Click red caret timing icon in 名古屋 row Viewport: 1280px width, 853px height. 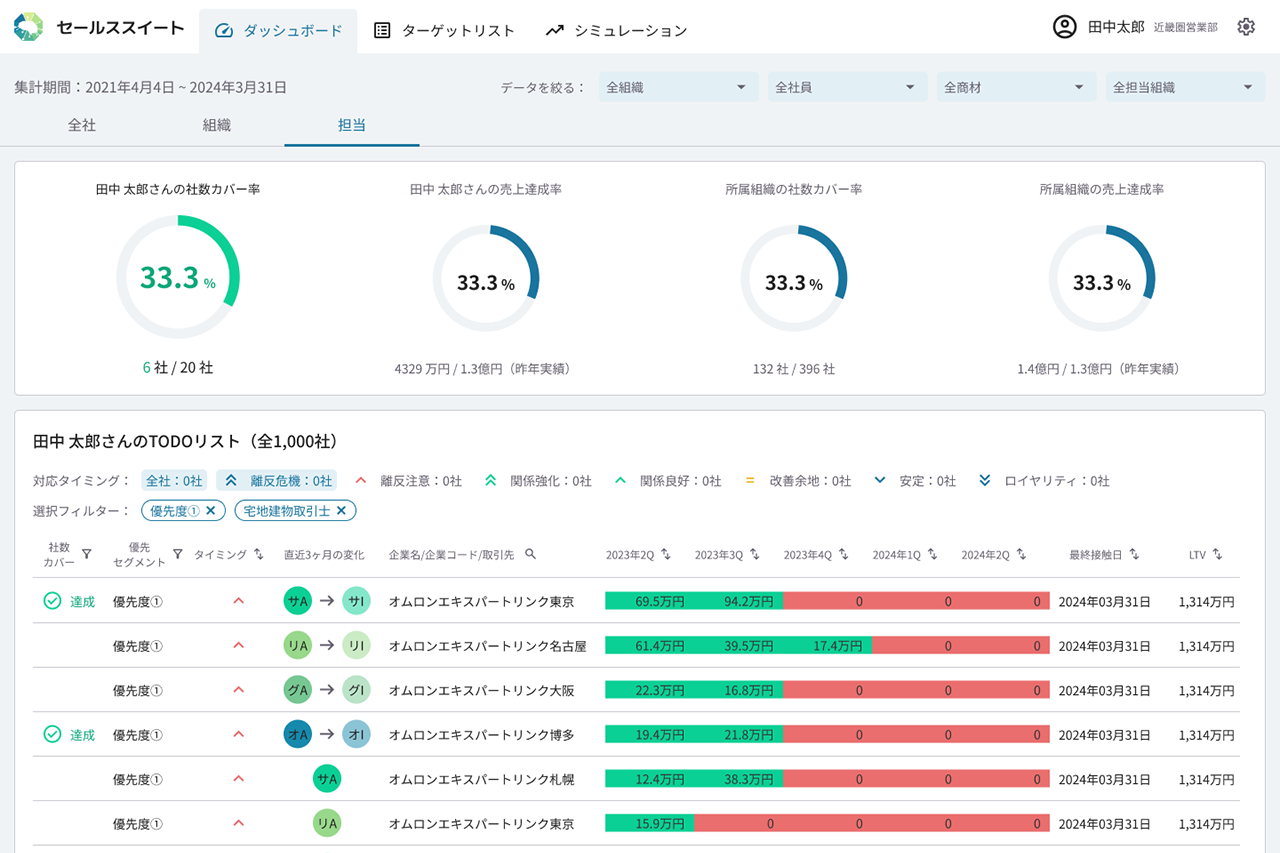[x=238, y=646]
